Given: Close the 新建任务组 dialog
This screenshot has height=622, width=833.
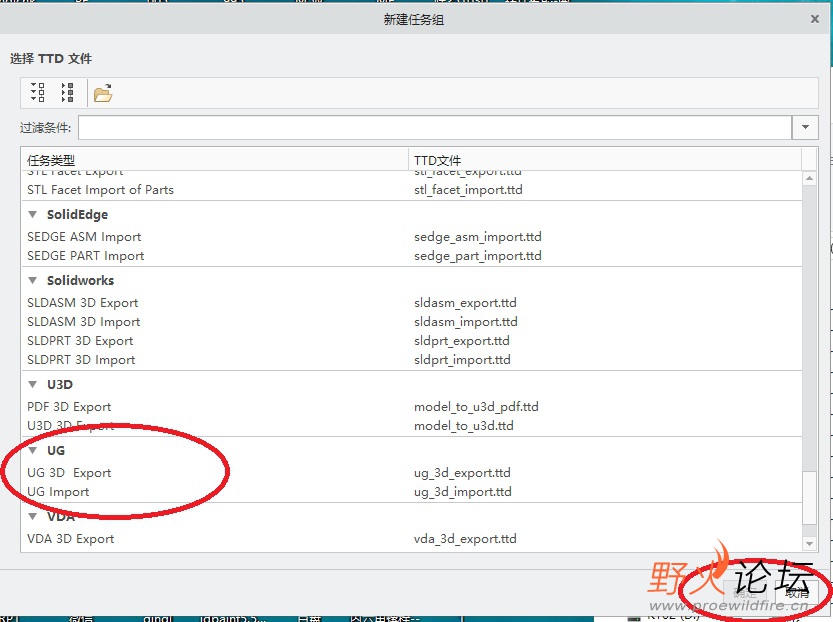Looking at the screenshot, I should coord(814,19).
